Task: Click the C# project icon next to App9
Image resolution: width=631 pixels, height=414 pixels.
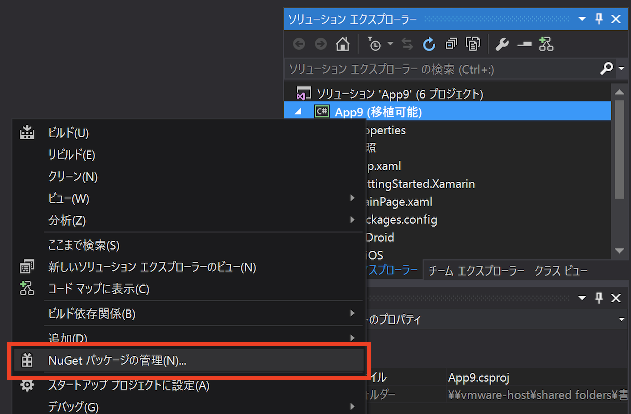Action: (x=322, y=111)
